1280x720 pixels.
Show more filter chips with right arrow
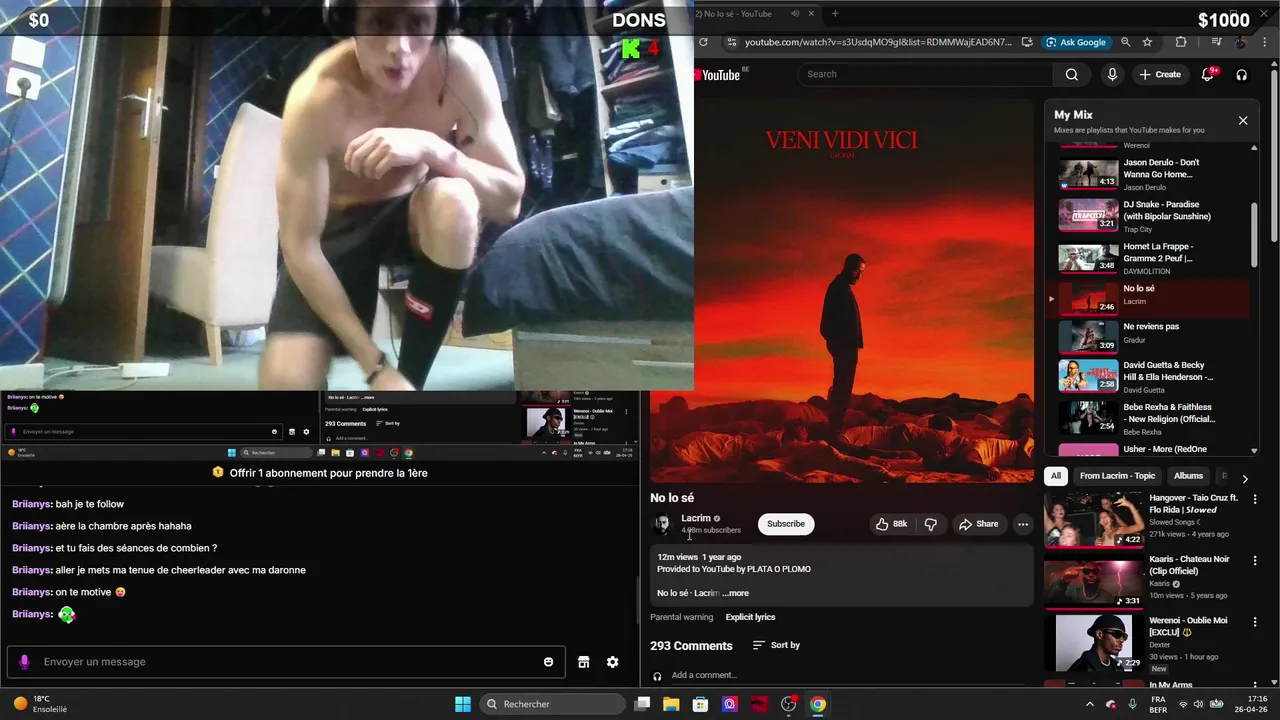[x=1245, y=478]
